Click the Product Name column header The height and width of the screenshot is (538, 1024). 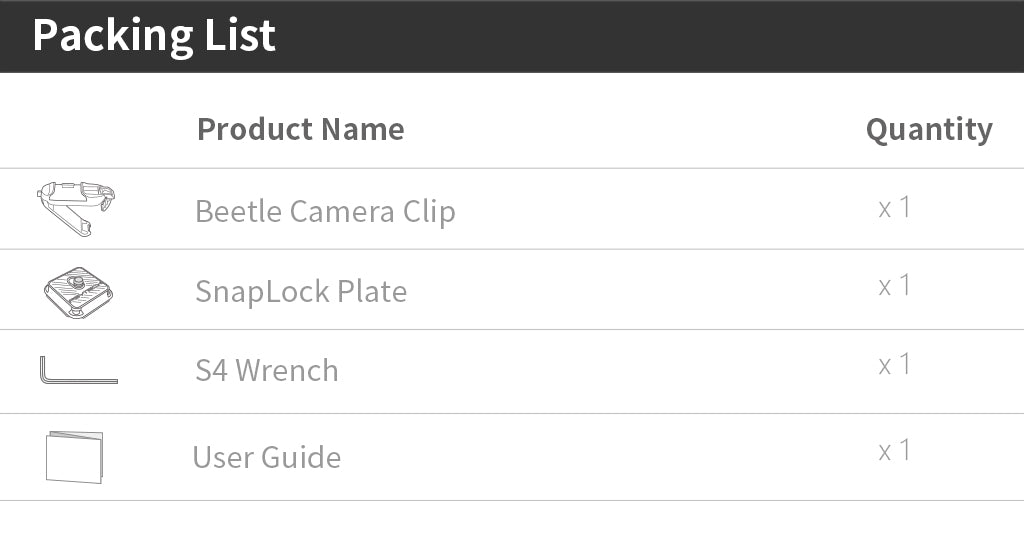(x=301, y=129)
